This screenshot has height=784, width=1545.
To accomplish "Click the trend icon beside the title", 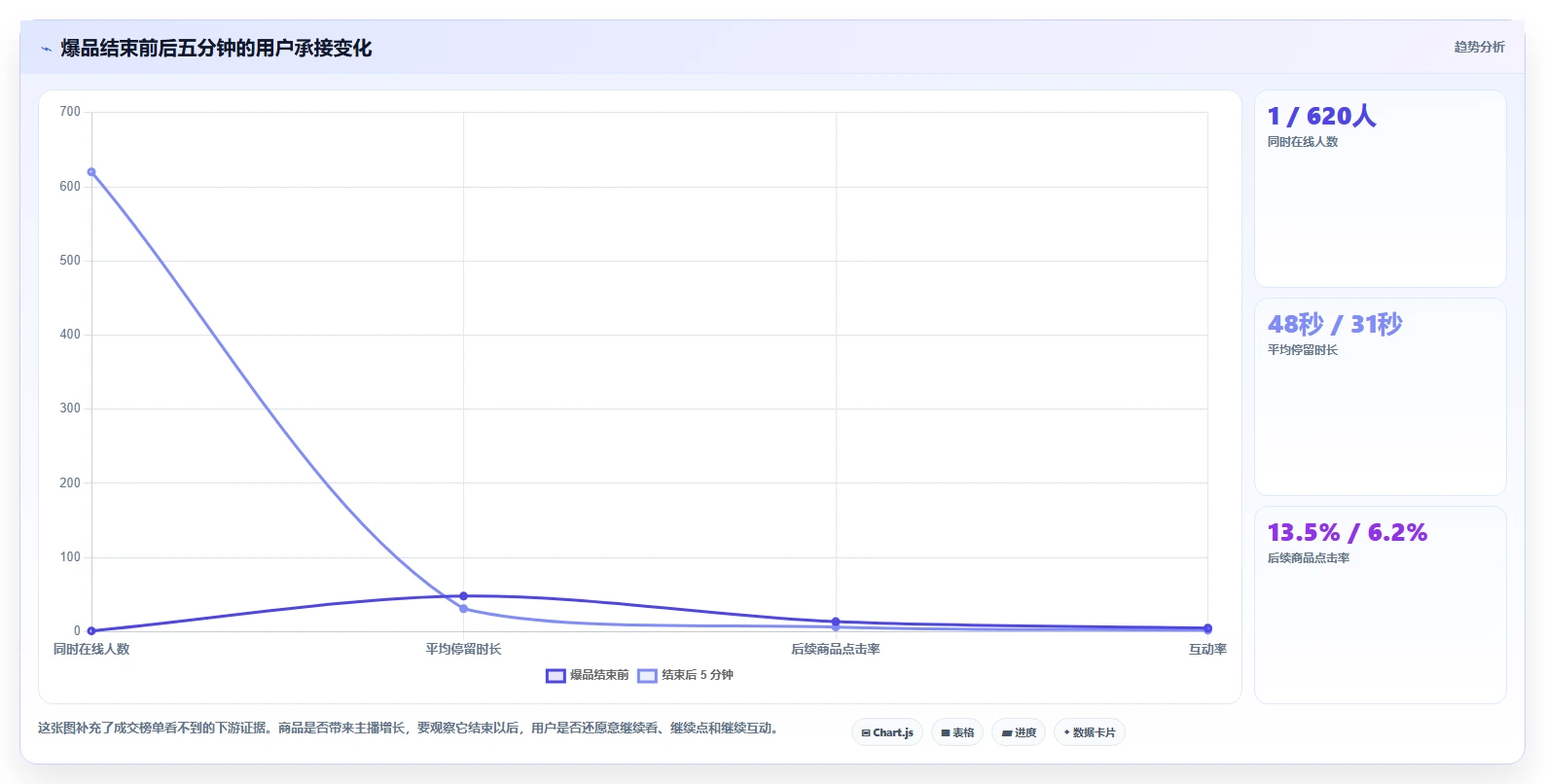I will [x=46, y=49].
